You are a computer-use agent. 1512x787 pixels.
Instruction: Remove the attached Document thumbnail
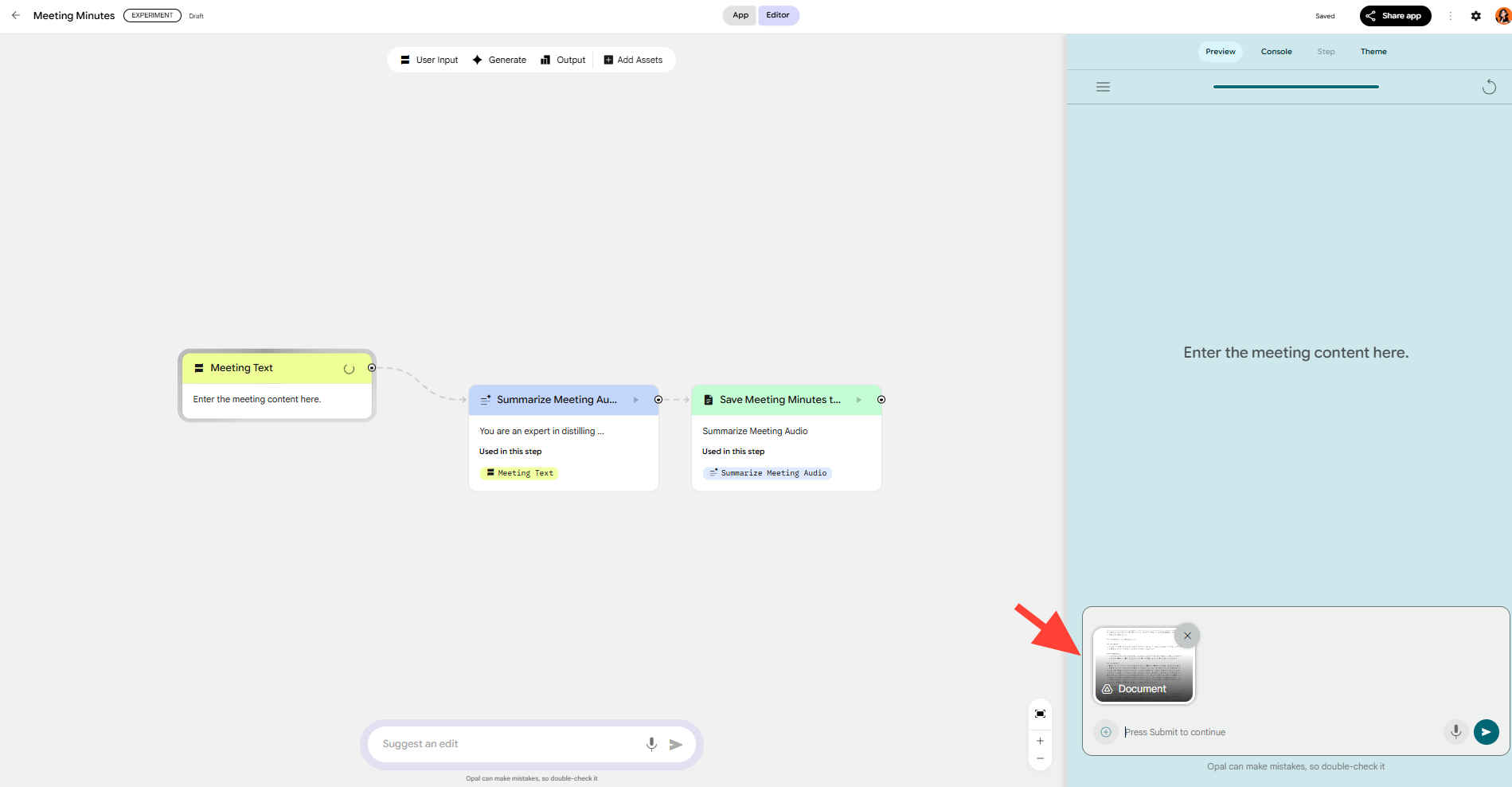pyautogui.click(x=1187, y=636)
